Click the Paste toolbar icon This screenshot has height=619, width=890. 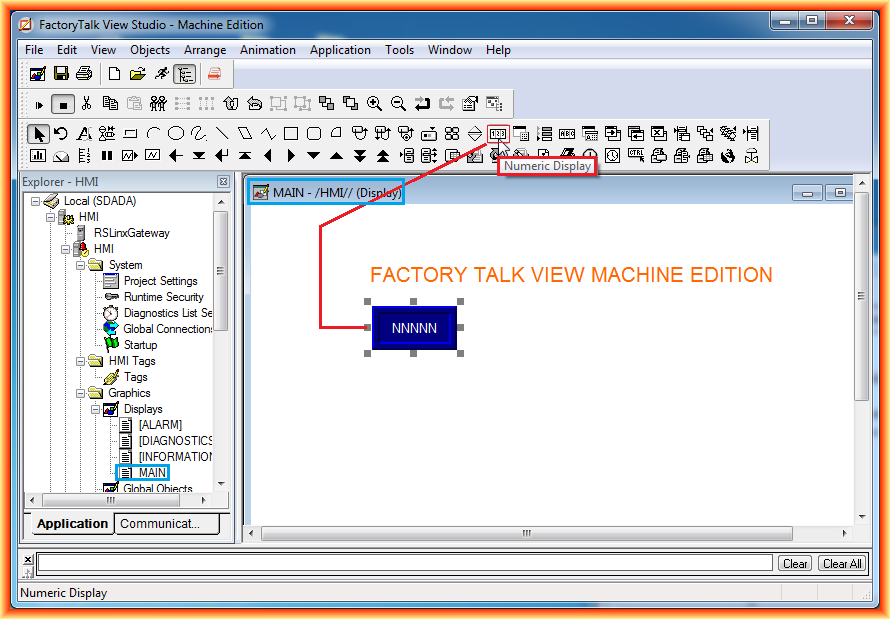click(x=134, y=103)
